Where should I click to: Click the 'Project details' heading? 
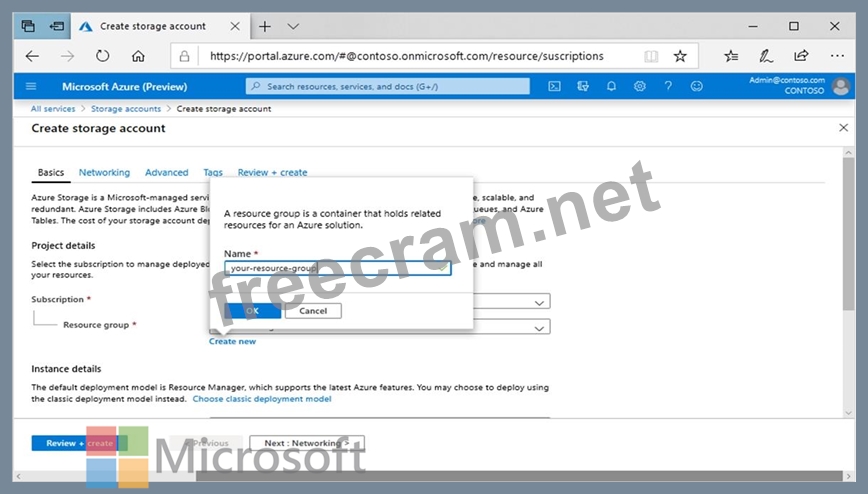pyautogui.click(x=63, y=245)
